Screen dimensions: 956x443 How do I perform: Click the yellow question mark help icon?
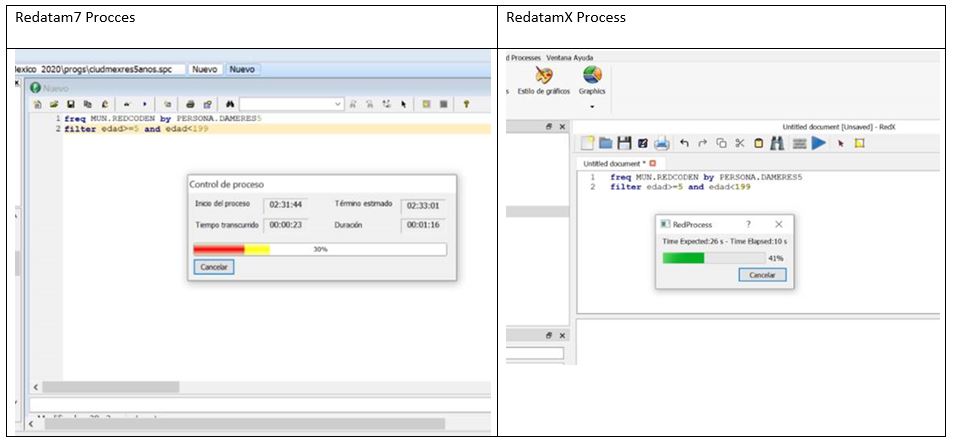[465, 103]
